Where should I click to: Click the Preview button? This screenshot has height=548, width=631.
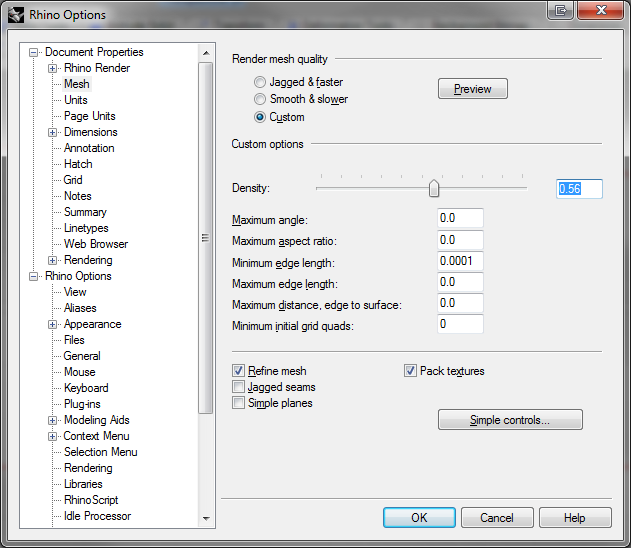point(472,89)
